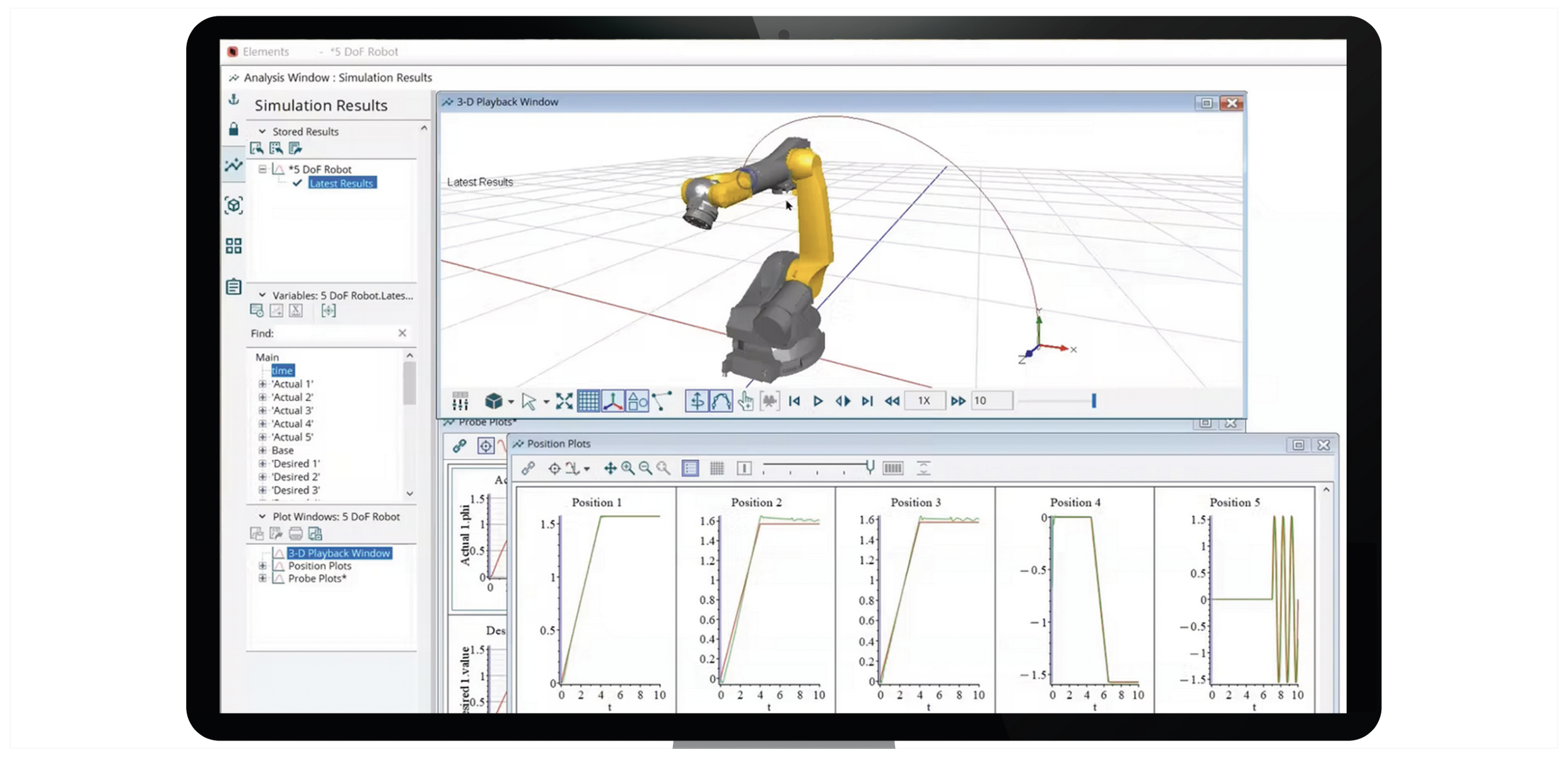The height and width of the screenshot is (759, 1568).
Task: Click the playback time slider handle
Action: tap(1094, 400)
